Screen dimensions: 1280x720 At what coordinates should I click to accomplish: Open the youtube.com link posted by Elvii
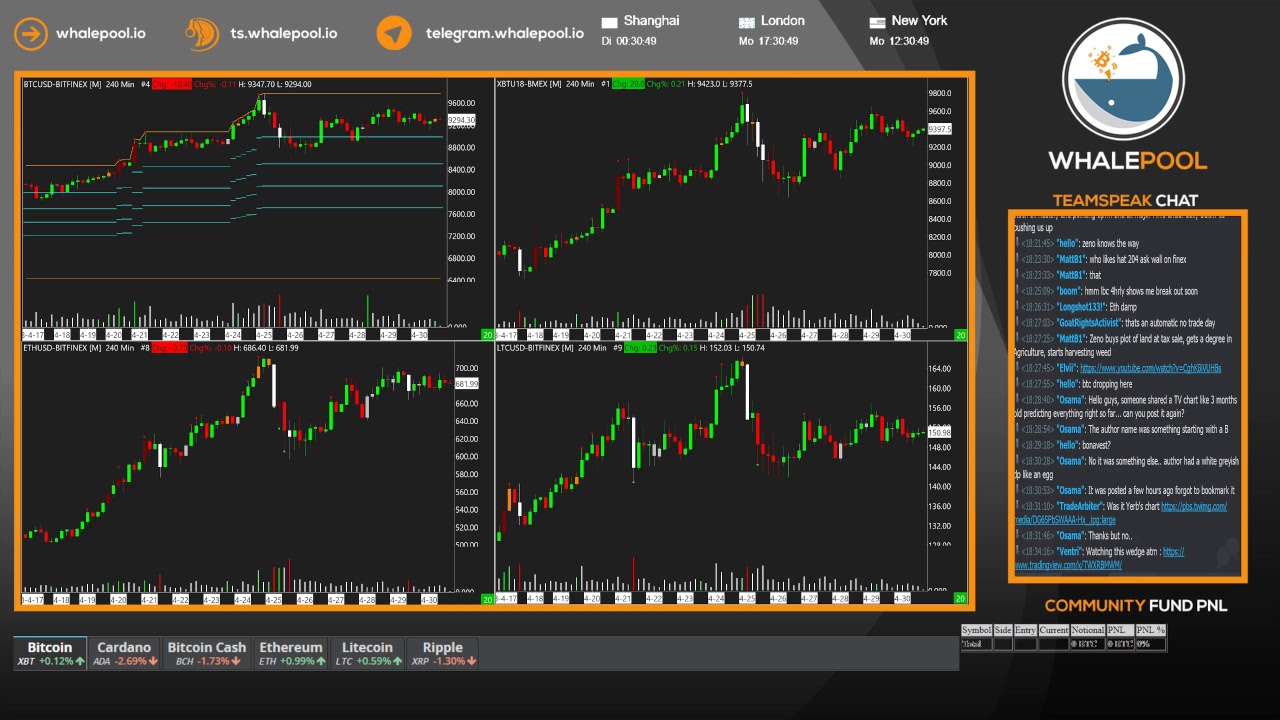[1151, 369]
